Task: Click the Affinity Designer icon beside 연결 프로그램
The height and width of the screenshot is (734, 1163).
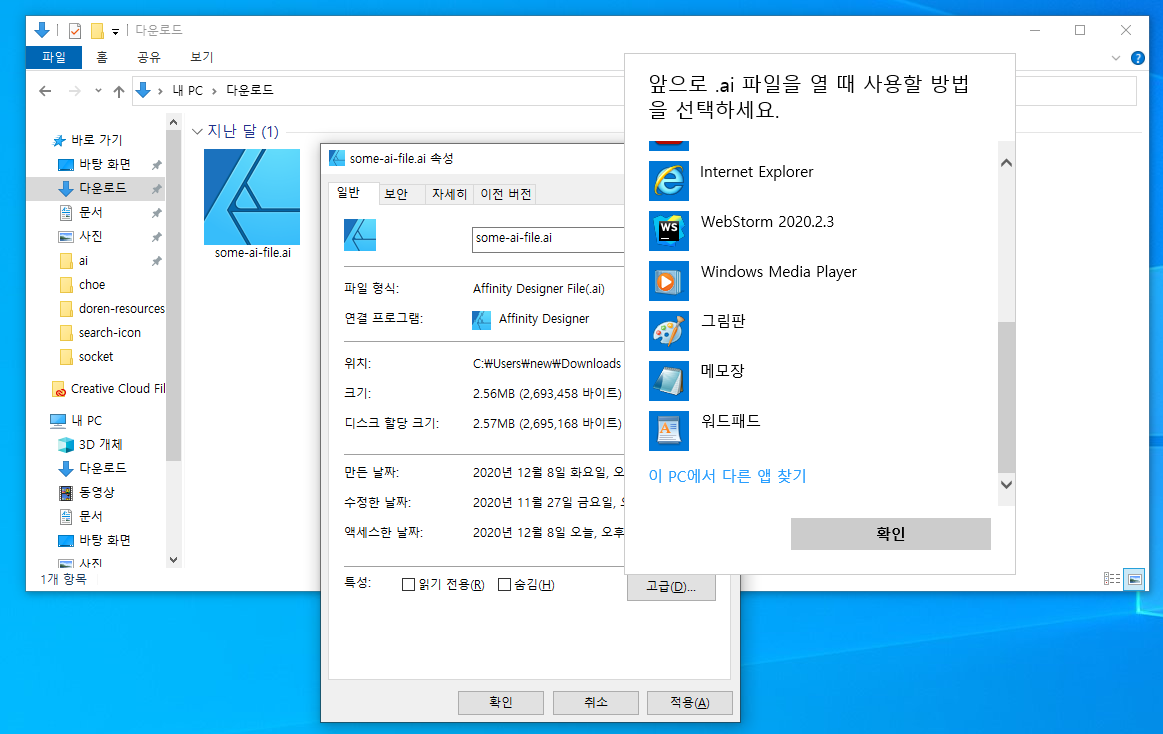Action: [x=482, y=318]
